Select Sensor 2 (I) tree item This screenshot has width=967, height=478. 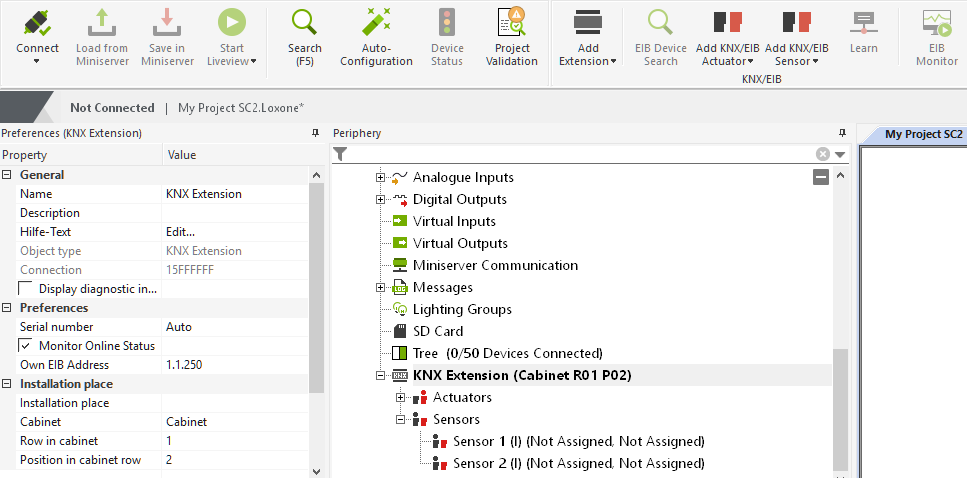click(x=578, y=463)
